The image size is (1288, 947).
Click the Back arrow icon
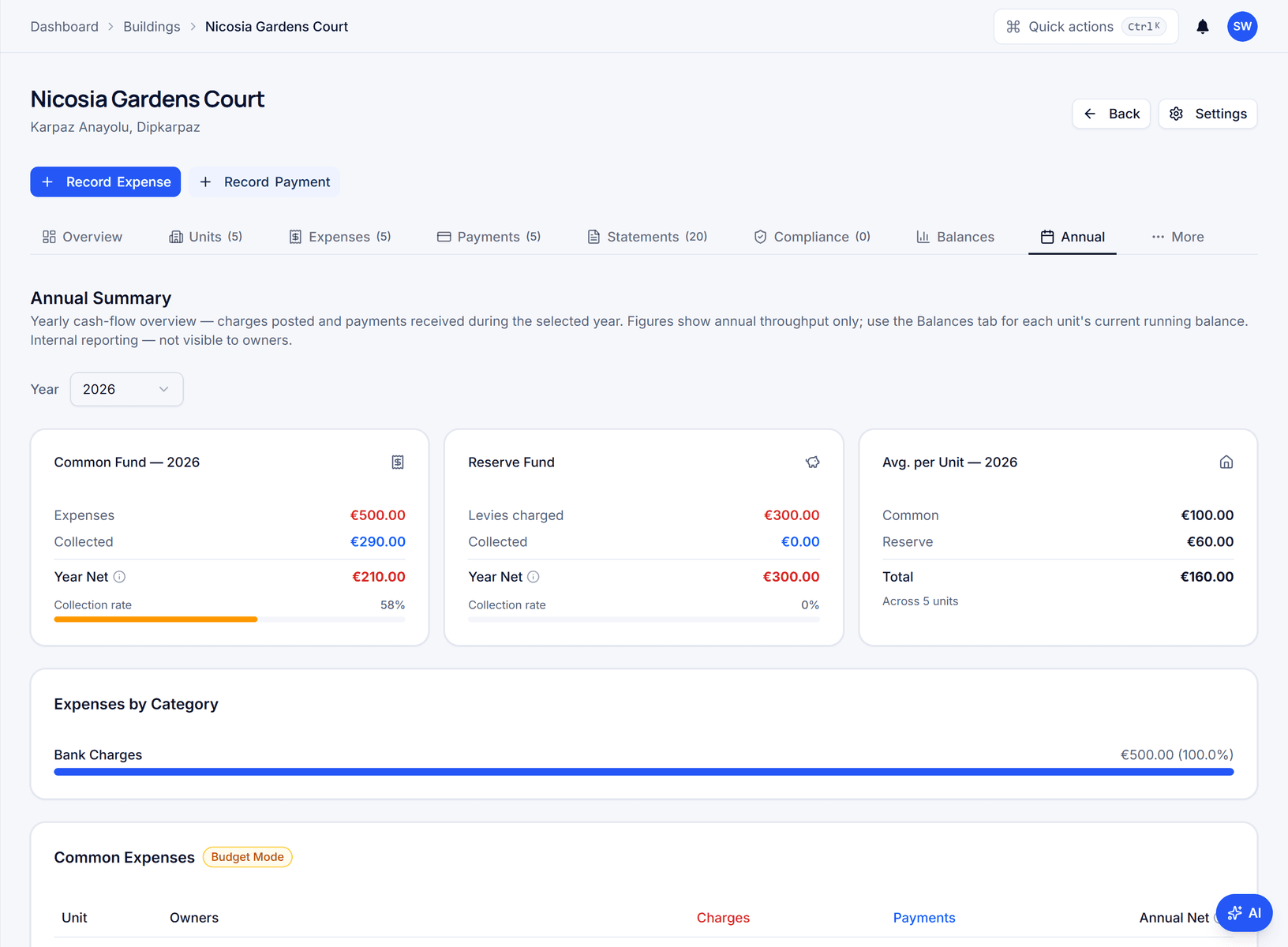1090,114
